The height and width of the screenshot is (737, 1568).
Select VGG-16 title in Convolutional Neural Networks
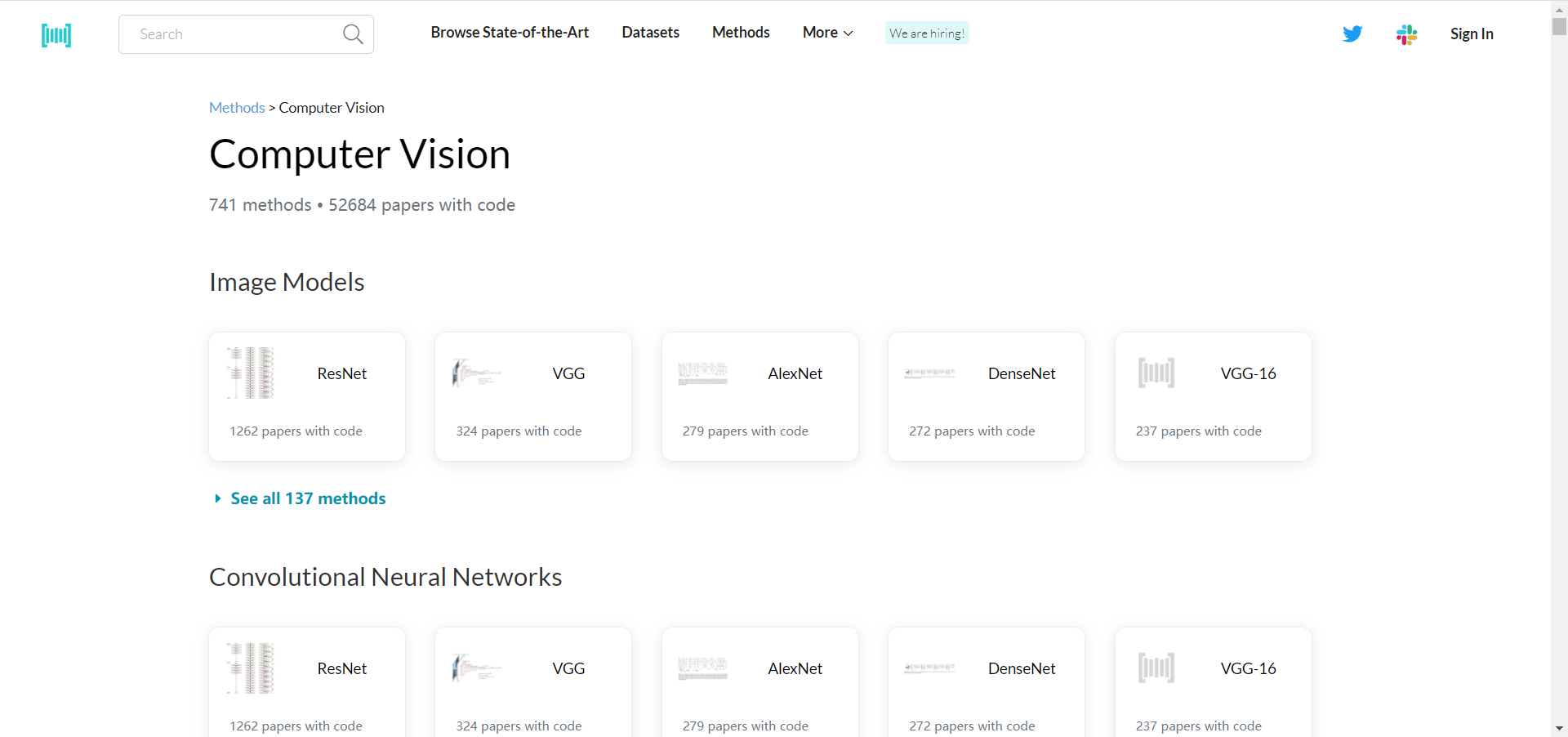tap(1249, 668)
